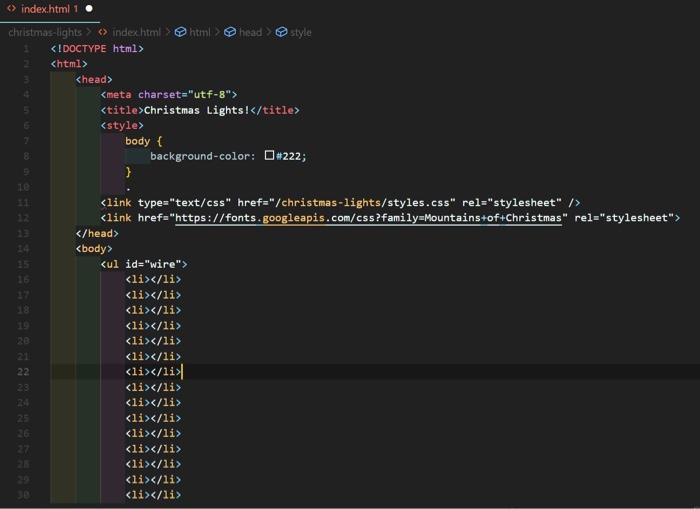Click the closing brace on line 9
This screenshot has width=700, height=509.
click(x=128, y=171)
